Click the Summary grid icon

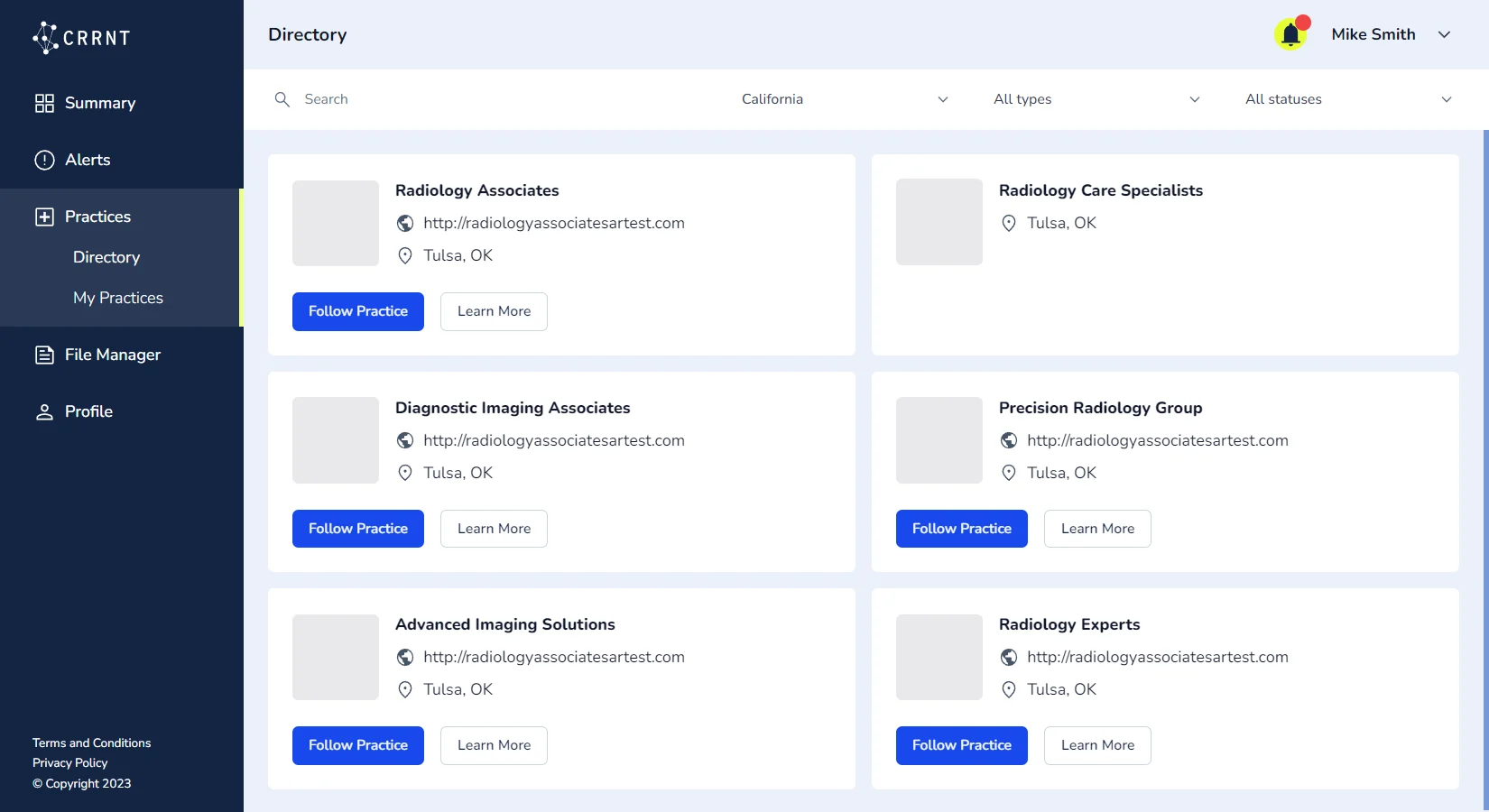click(44, 103)
